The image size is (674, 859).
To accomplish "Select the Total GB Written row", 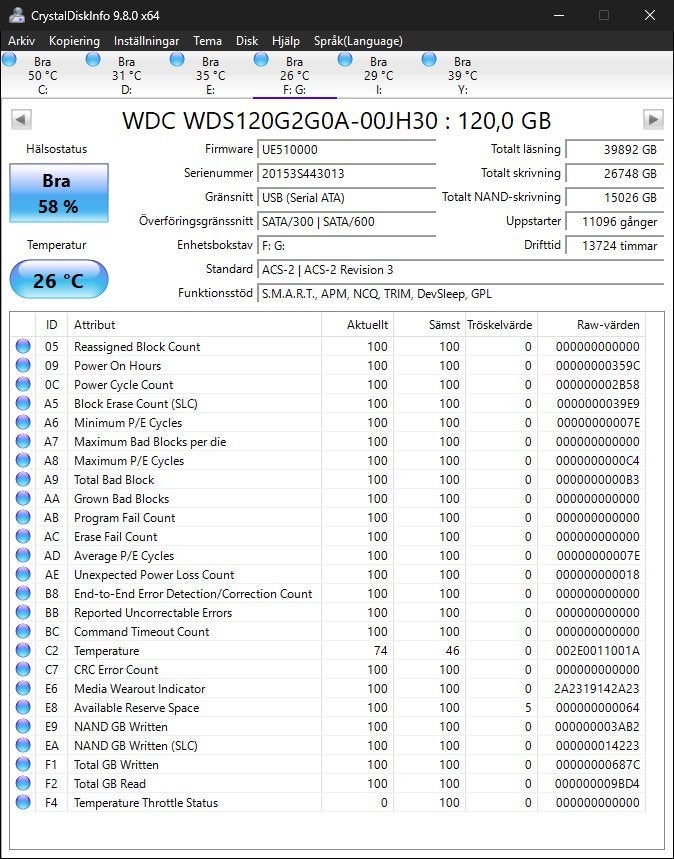I will [328, 764].
